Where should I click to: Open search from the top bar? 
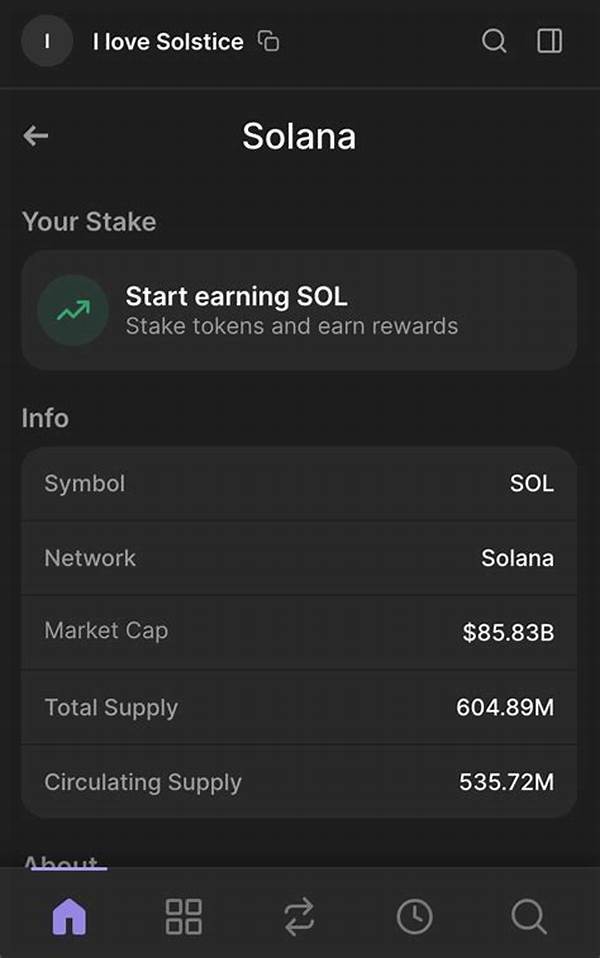click(x=494, y=41)
